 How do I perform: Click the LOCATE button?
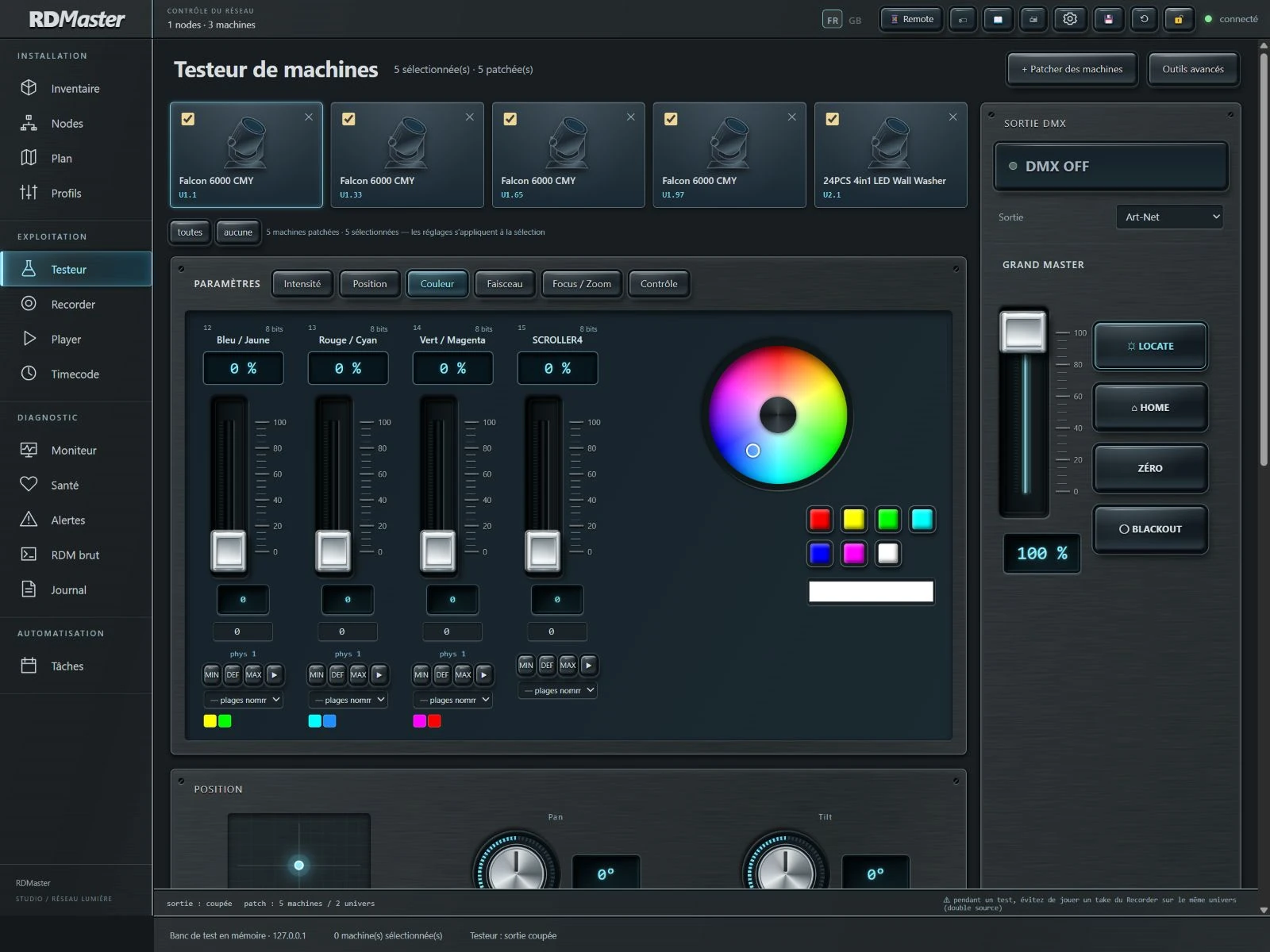point(1150,346)
